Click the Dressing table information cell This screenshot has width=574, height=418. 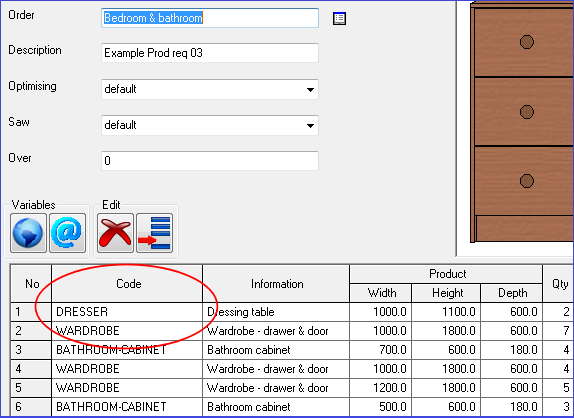pos(276,312)
